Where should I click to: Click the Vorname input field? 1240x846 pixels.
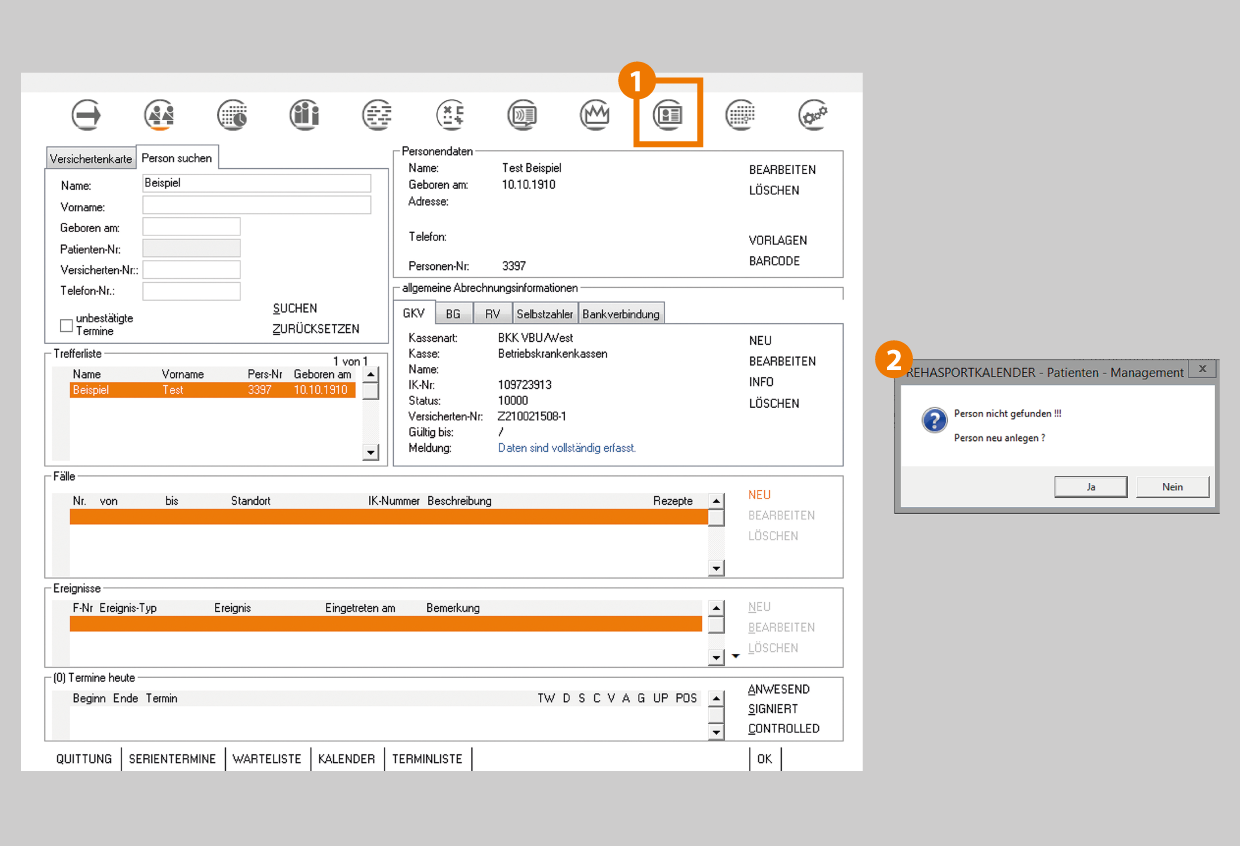coord(257,205)
